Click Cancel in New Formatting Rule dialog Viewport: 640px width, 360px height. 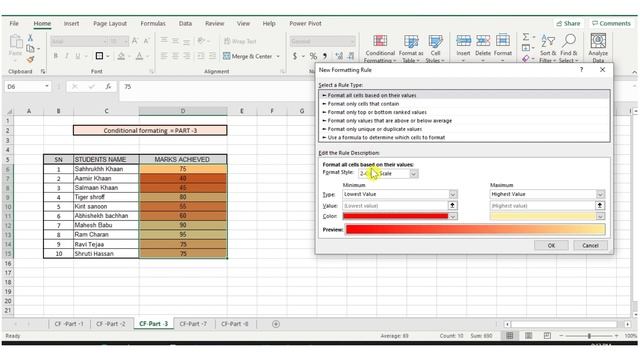tap(590, 245)
